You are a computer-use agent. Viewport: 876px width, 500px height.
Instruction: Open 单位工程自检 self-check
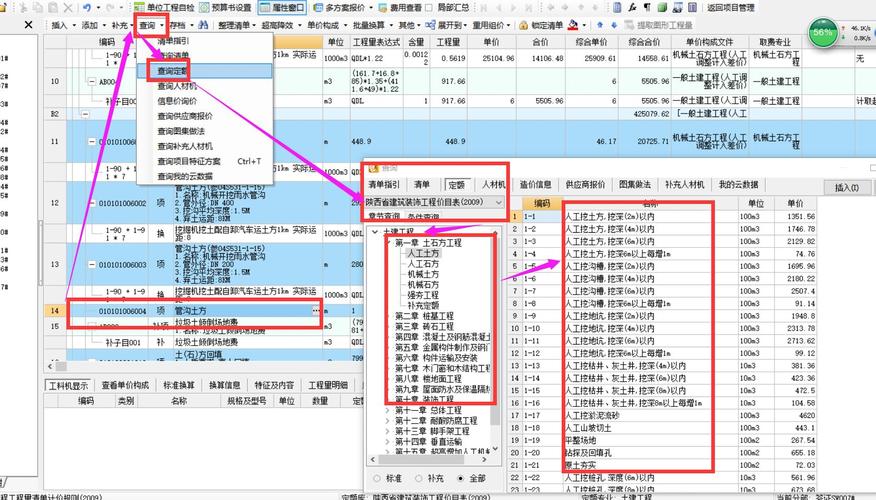pos(164,7)
